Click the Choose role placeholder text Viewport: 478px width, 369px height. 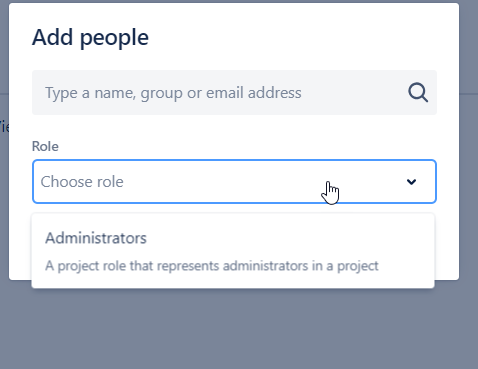pyautogui.click(x=82, y=182)
